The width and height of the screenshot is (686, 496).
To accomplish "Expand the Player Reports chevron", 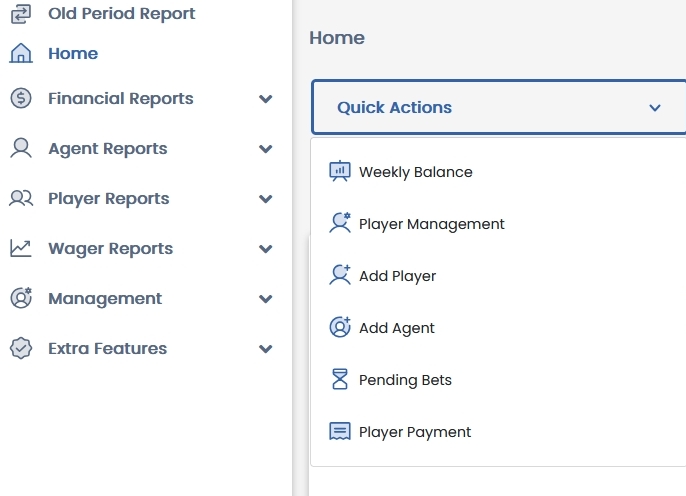I will 265,199.
